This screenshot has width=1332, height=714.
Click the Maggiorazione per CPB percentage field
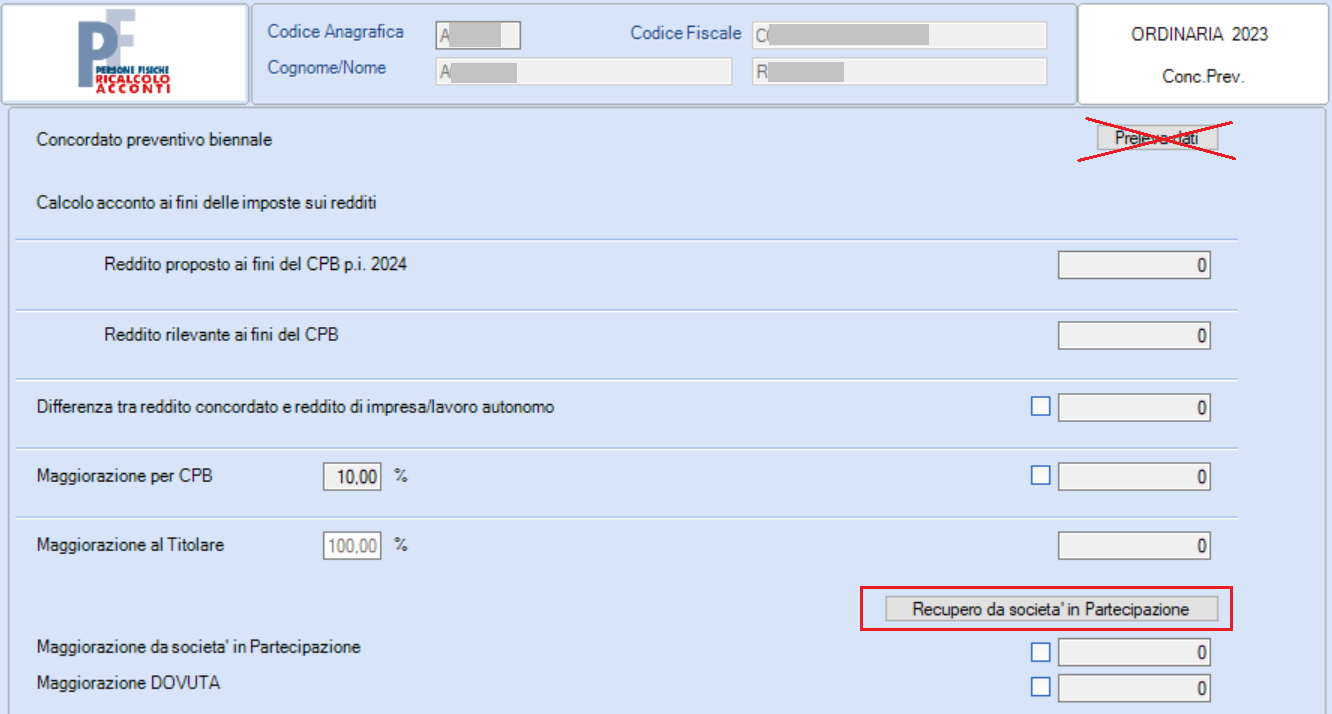(x=352, y=477)
